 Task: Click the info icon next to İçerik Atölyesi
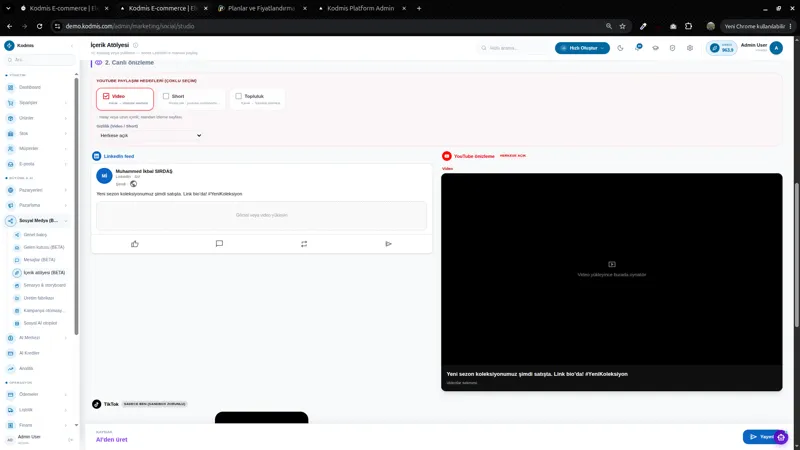(136, 45)
